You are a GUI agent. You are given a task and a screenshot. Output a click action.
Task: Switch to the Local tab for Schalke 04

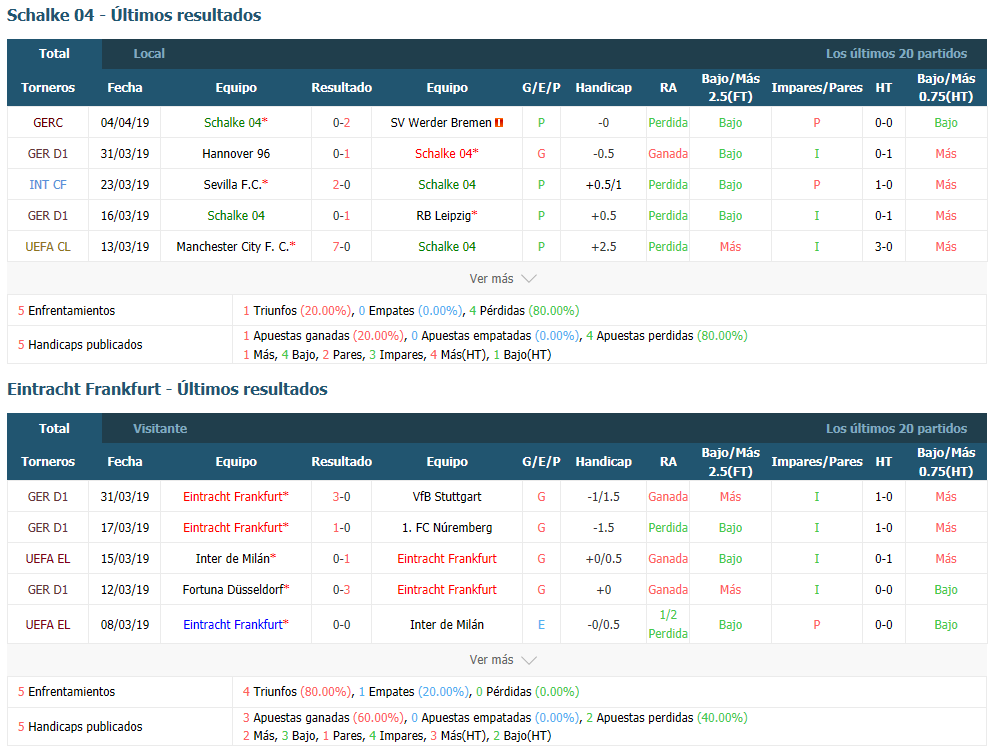pos(149,54)
